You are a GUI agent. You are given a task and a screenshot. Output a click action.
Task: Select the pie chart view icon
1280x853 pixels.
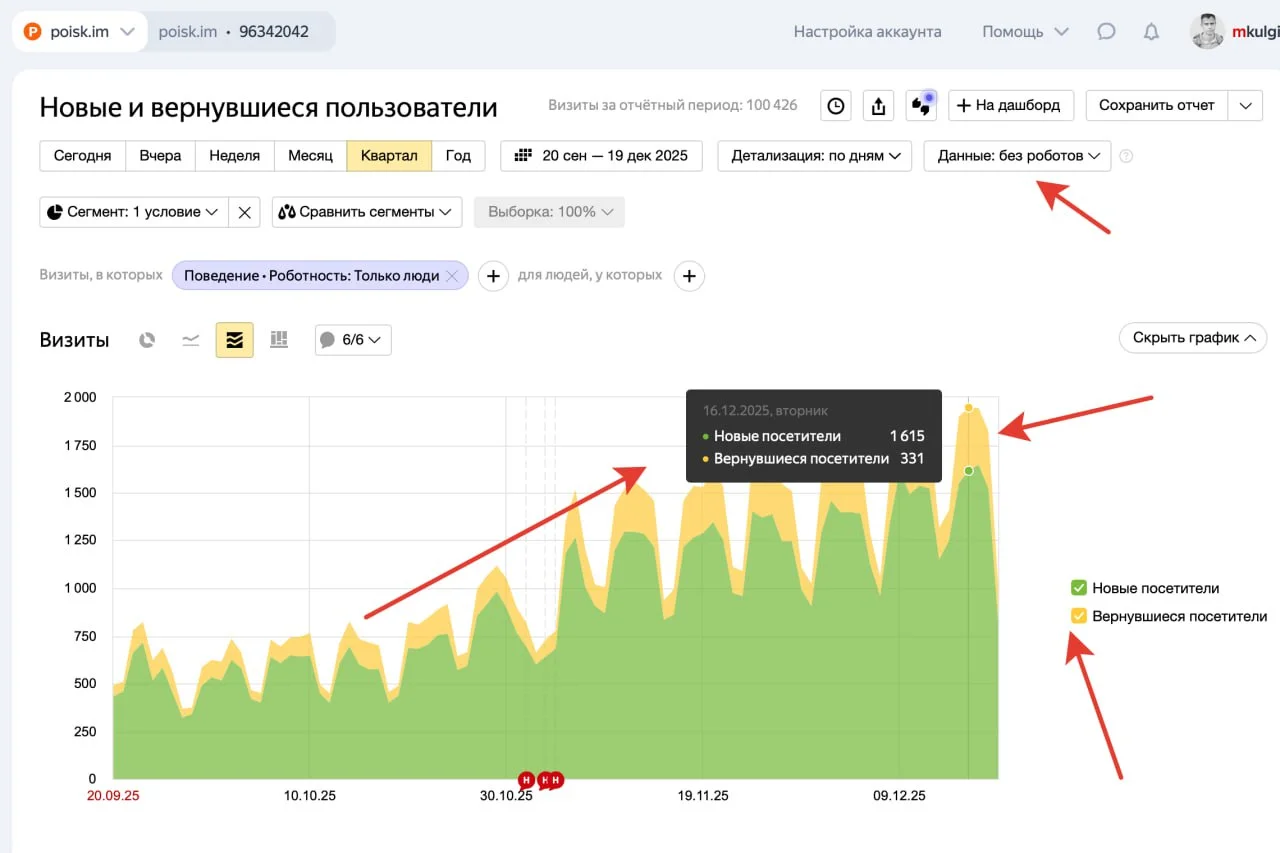tap(147, 340)
